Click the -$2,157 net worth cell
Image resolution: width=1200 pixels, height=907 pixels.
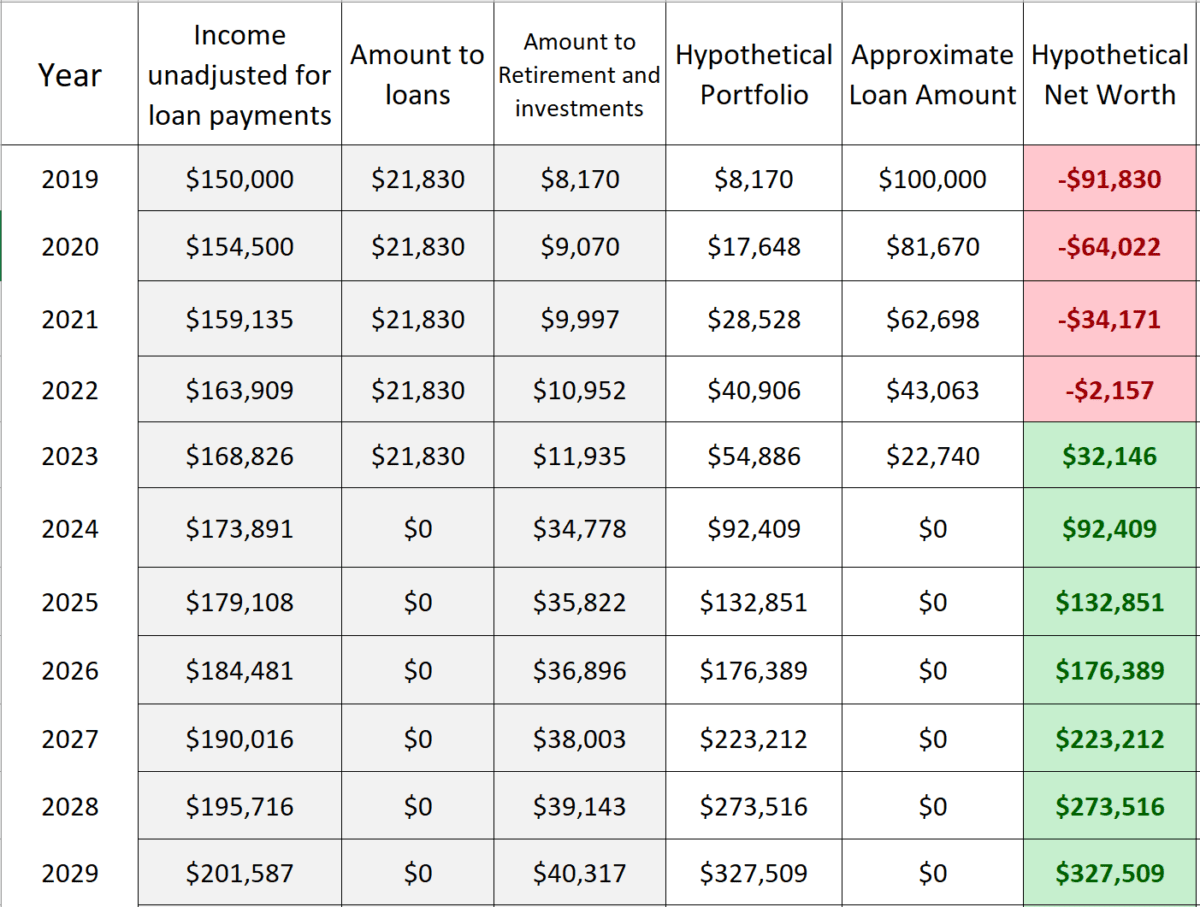(1111, 390)
